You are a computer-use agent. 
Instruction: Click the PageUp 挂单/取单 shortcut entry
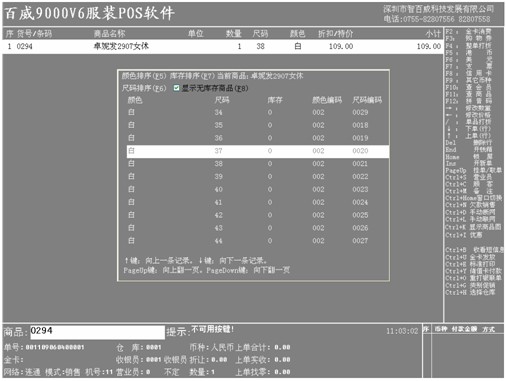[473, 170]
